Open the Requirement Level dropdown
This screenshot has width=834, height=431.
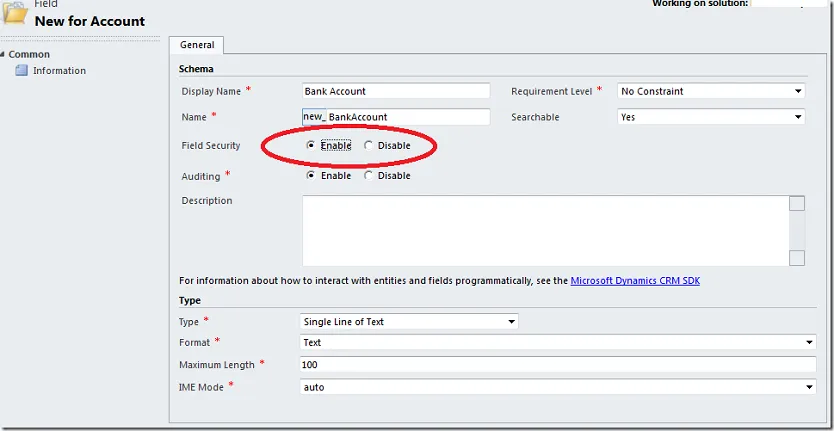click(711, 91)
